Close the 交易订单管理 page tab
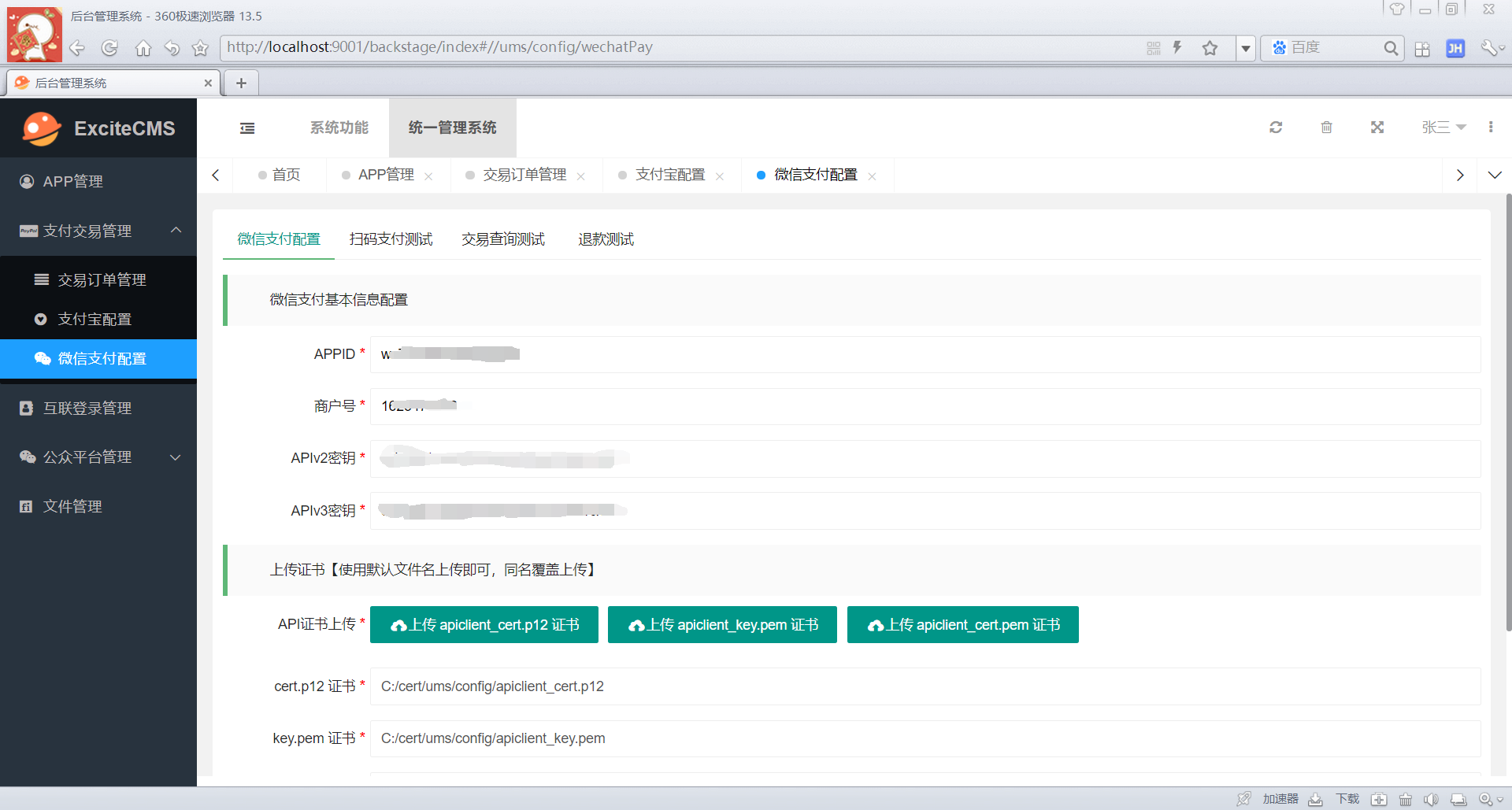This screenshot has width=1512, height=810. 581,176
